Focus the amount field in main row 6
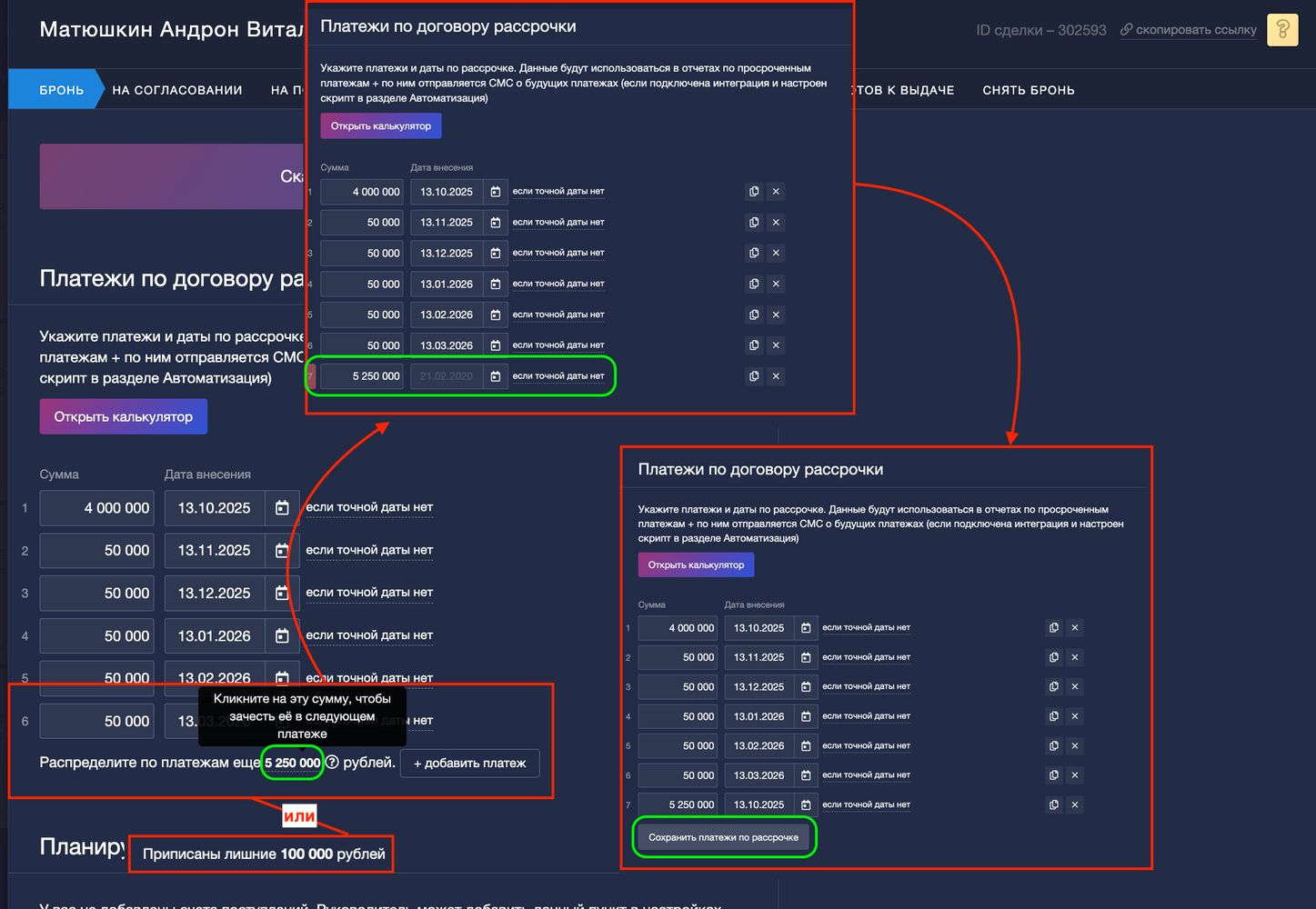This screenshot has width=1316, height=909. point(97,722)
